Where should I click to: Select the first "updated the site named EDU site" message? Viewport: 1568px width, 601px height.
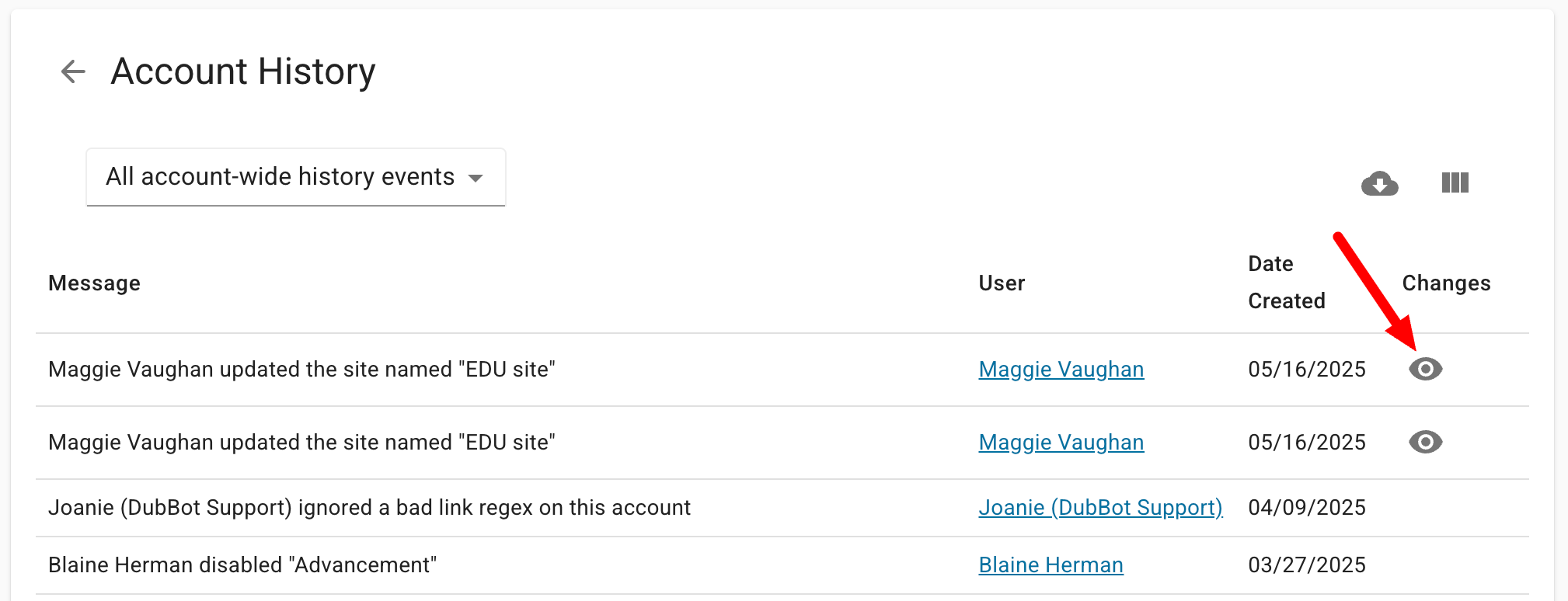point(301,370)
